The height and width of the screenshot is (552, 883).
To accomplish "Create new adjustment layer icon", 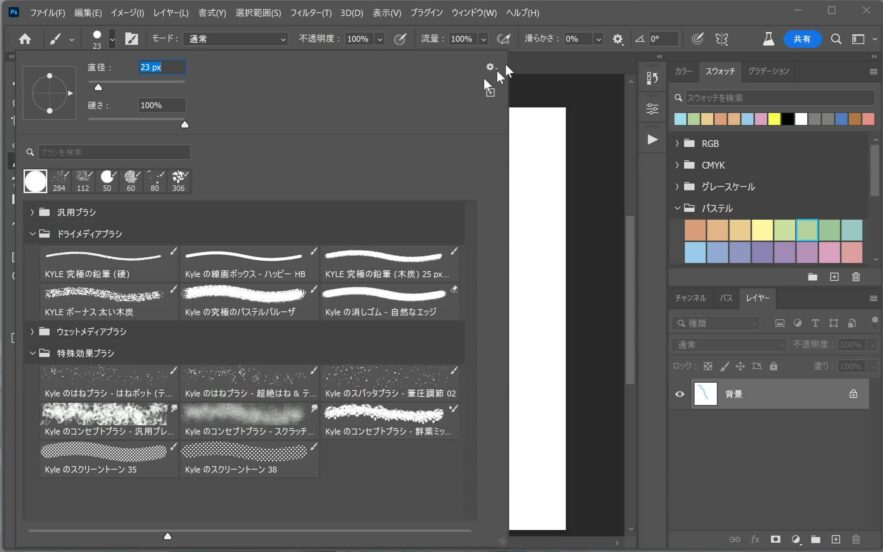I will [x=795, y=539].
